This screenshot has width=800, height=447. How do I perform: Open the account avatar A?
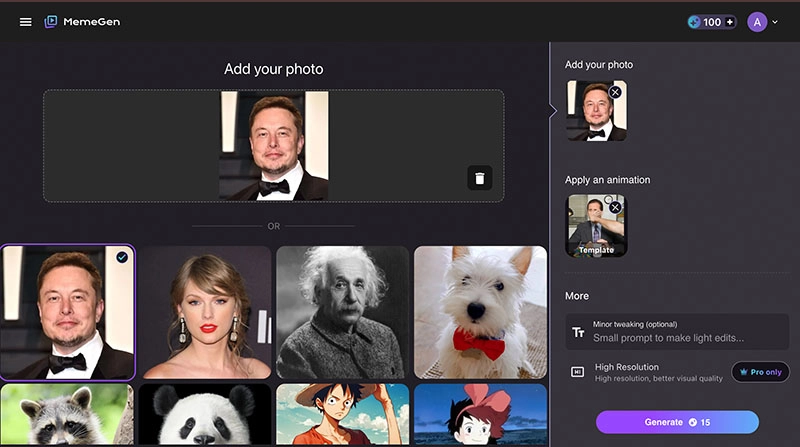(x=757, y=22)
